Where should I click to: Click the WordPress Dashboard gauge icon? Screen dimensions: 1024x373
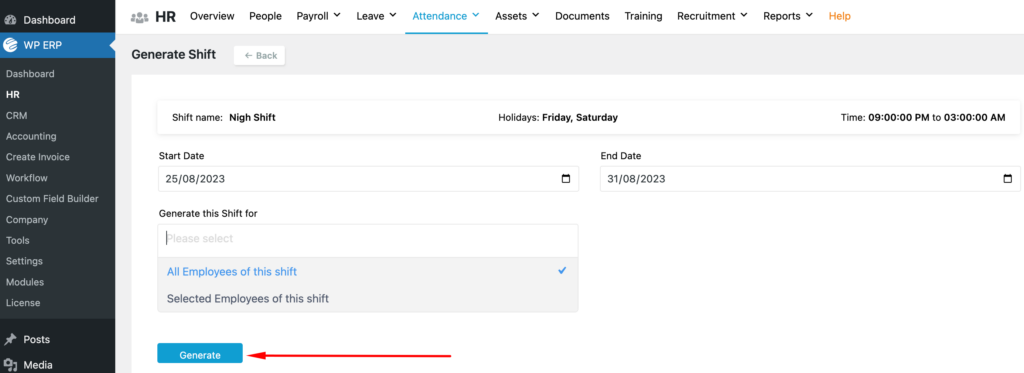coord(10,20)
